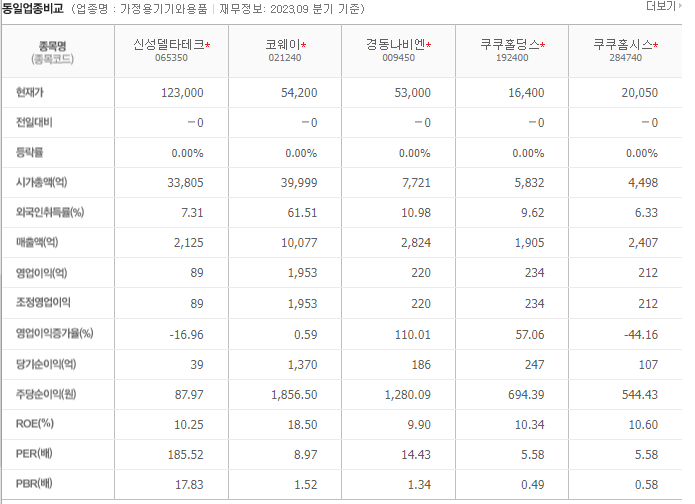Viewport: 695px width, 504px height.
Task: Click operating profit growth 110.01 cell
Action: (x=413, y=335)
